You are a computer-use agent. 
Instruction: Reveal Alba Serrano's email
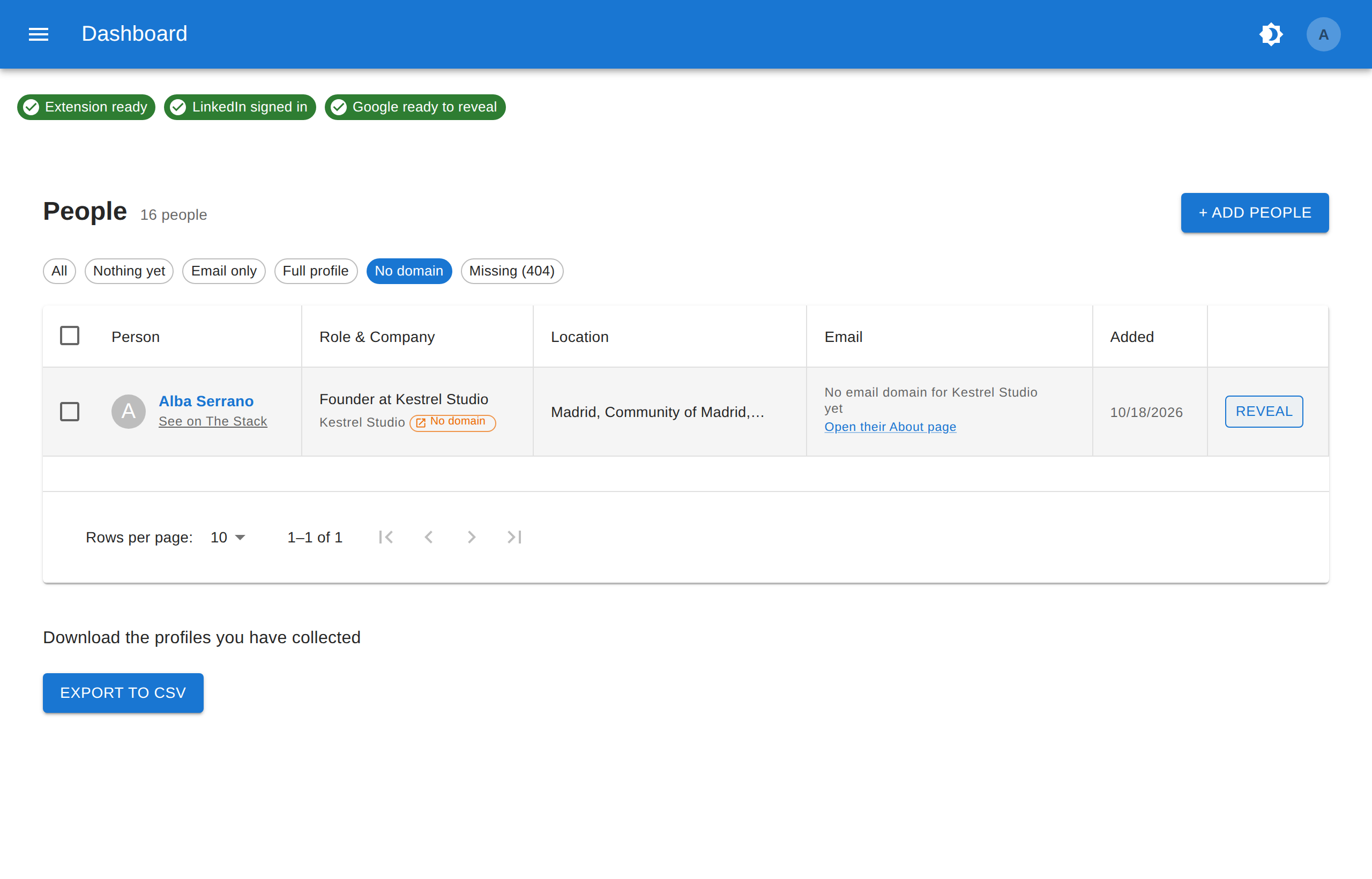[1264, 412]
